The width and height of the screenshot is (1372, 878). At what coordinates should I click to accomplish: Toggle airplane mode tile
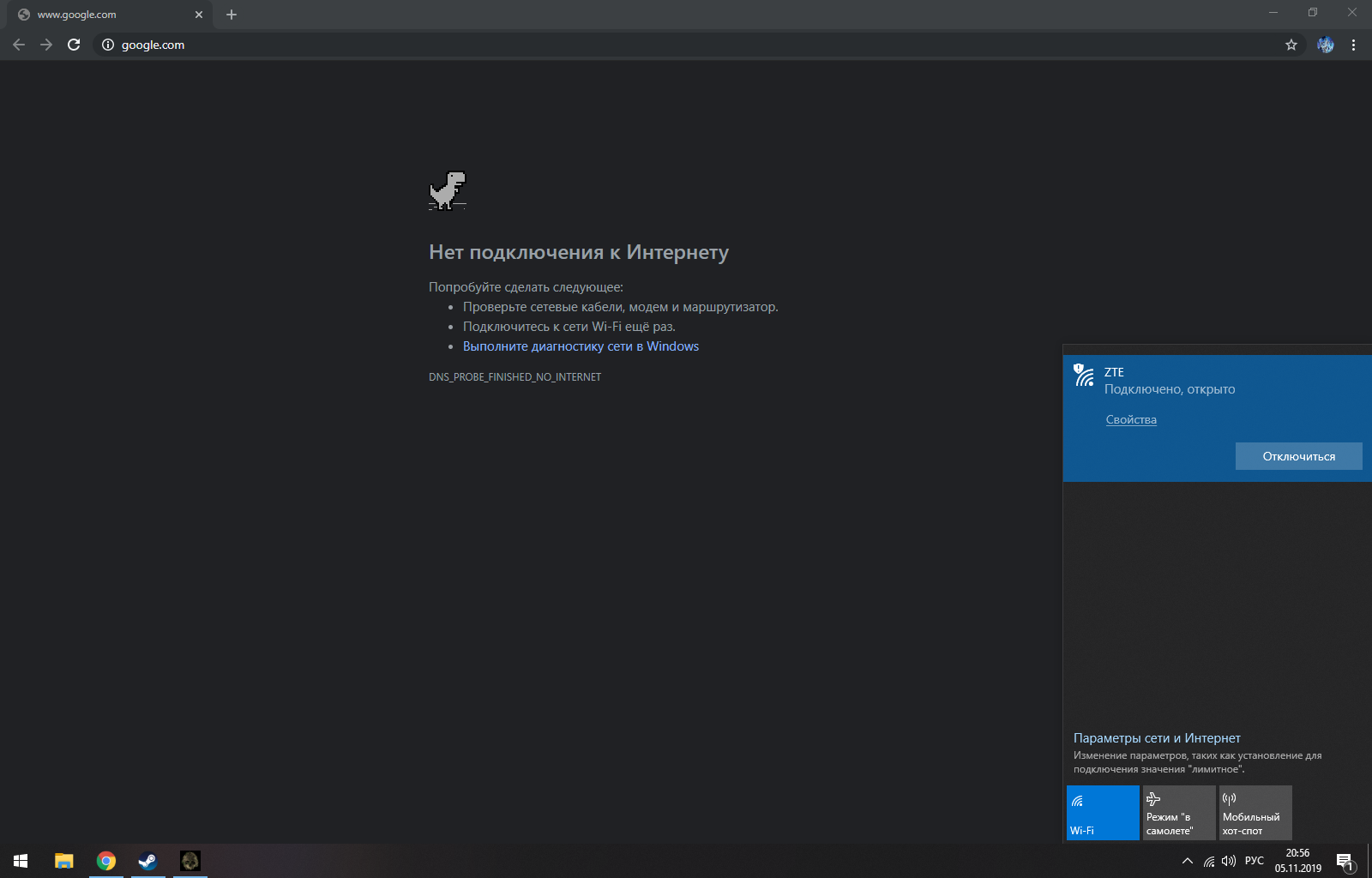1179,813
